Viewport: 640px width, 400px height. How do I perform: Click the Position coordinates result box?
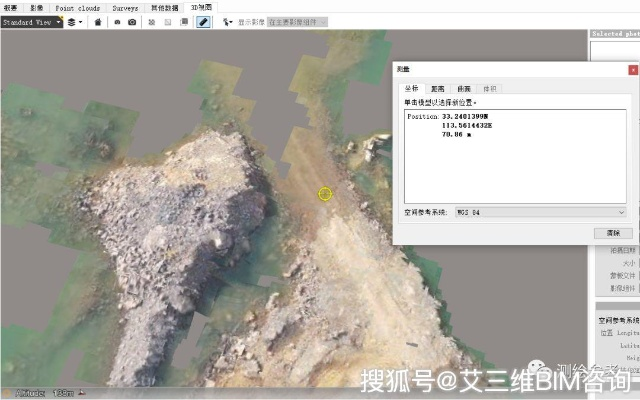515,156
